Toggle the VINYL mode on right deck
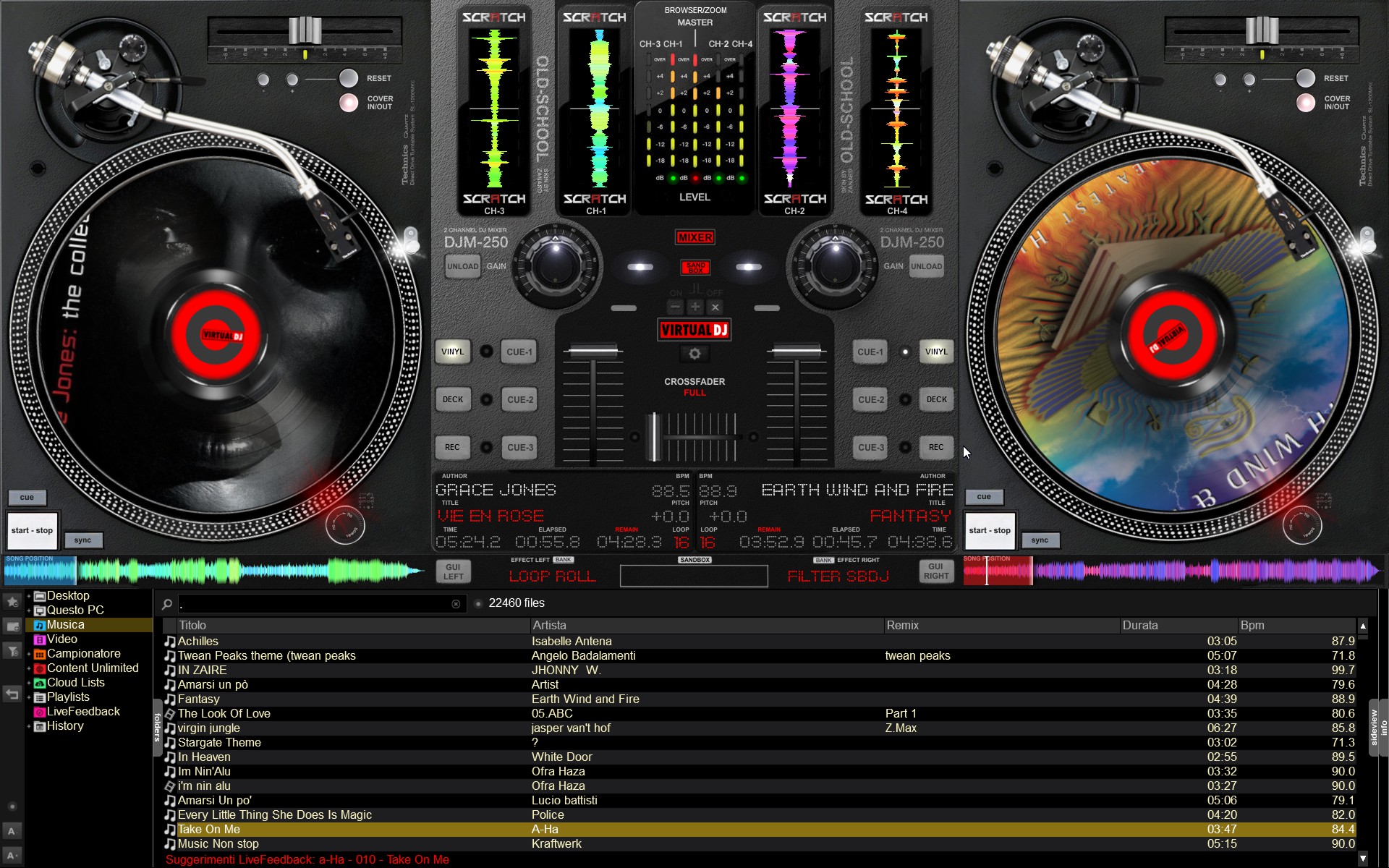This screenshot has width=1389, height=868. tap(932, 351)
